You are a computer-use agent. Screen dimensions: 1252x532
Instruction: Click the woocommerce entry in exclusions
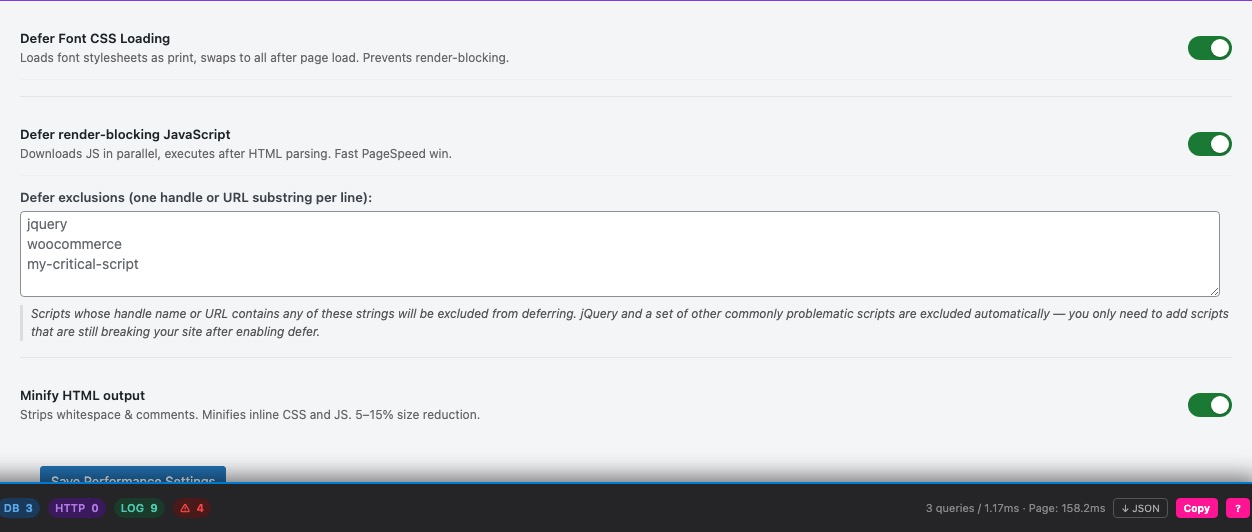[74, 244]
